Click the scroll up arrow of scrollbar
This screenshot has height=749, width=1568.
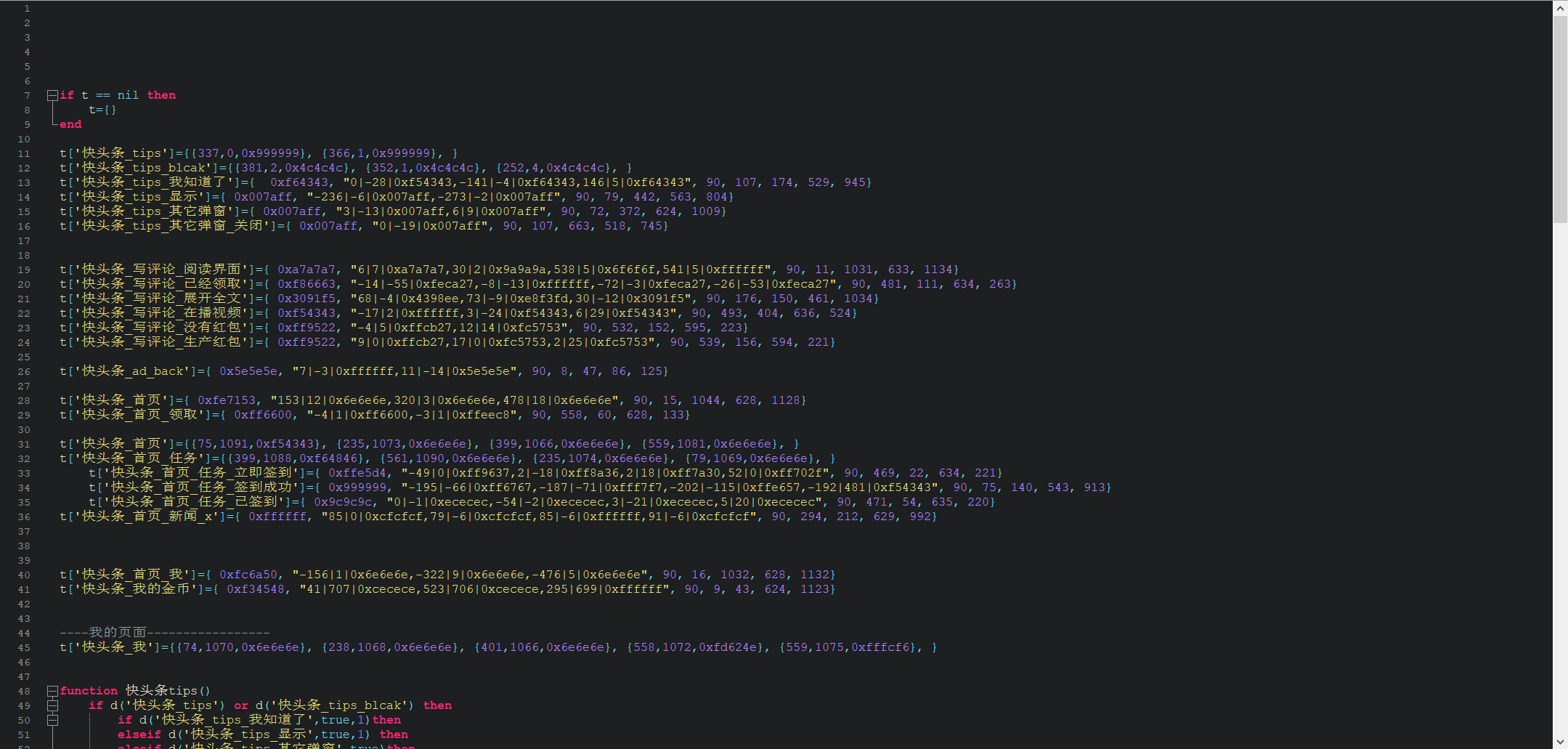coord(1560,8)
